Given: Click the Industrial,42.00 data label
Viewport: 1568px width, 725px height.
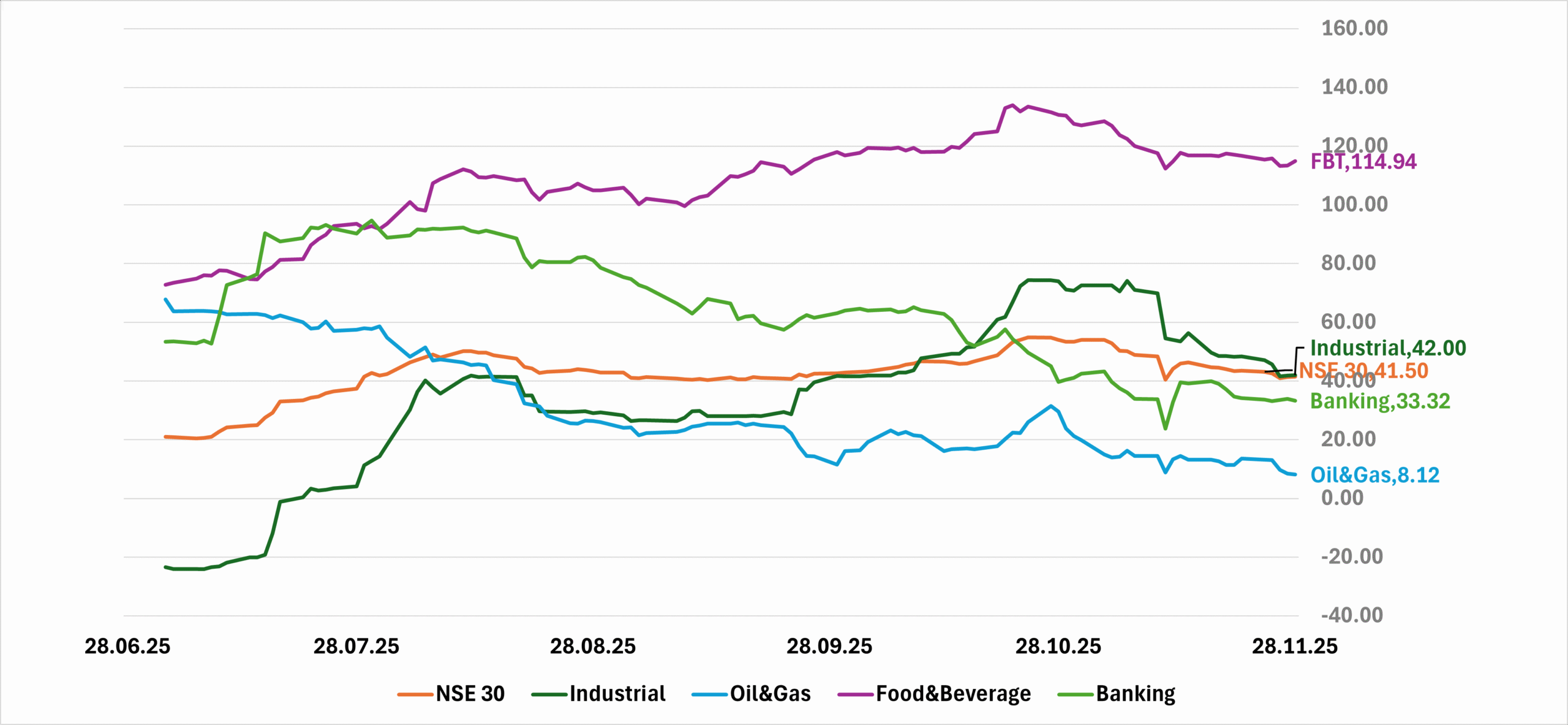Looking at the screenshot, I should (1388, 348).
